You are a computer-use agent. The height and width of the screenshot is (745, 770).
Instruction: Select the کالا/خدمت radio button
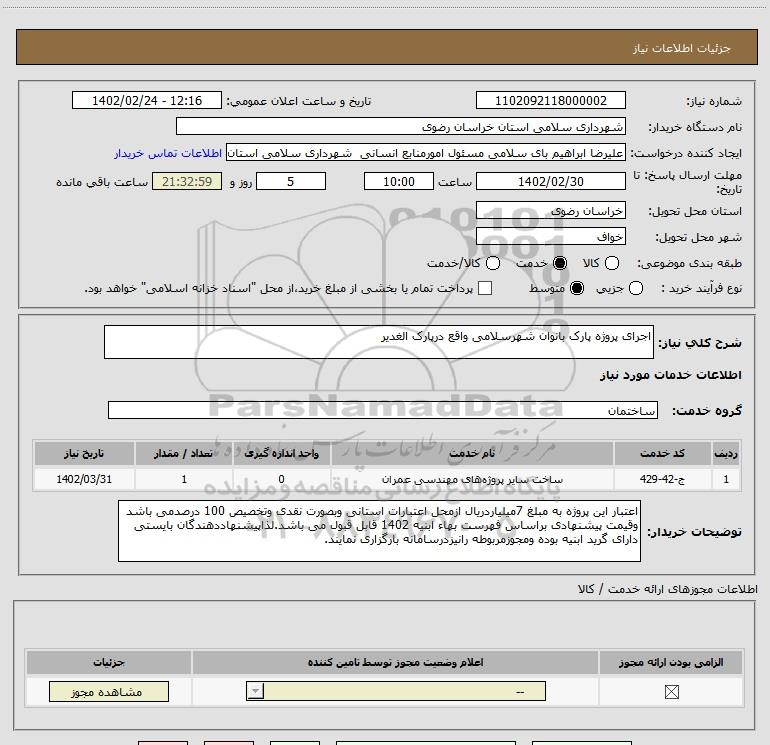[x=493, y=263]
